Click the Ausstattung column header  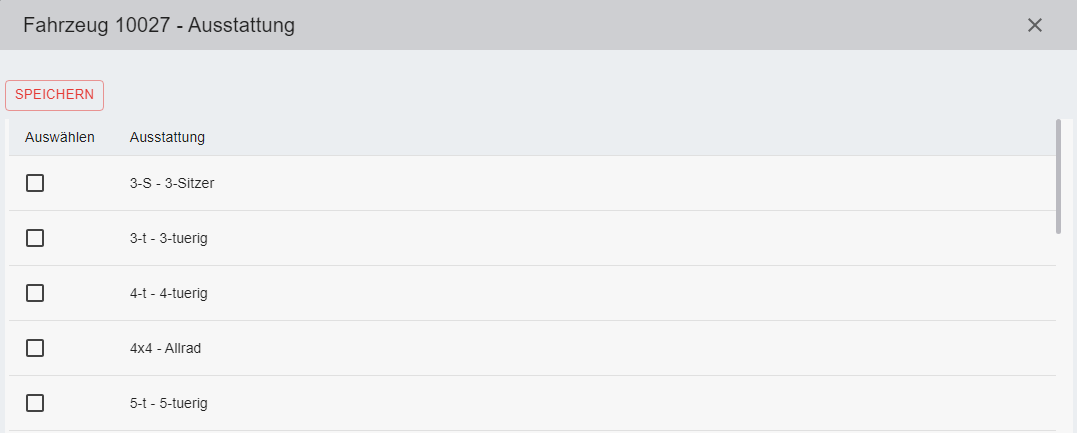tap(167, 137)
